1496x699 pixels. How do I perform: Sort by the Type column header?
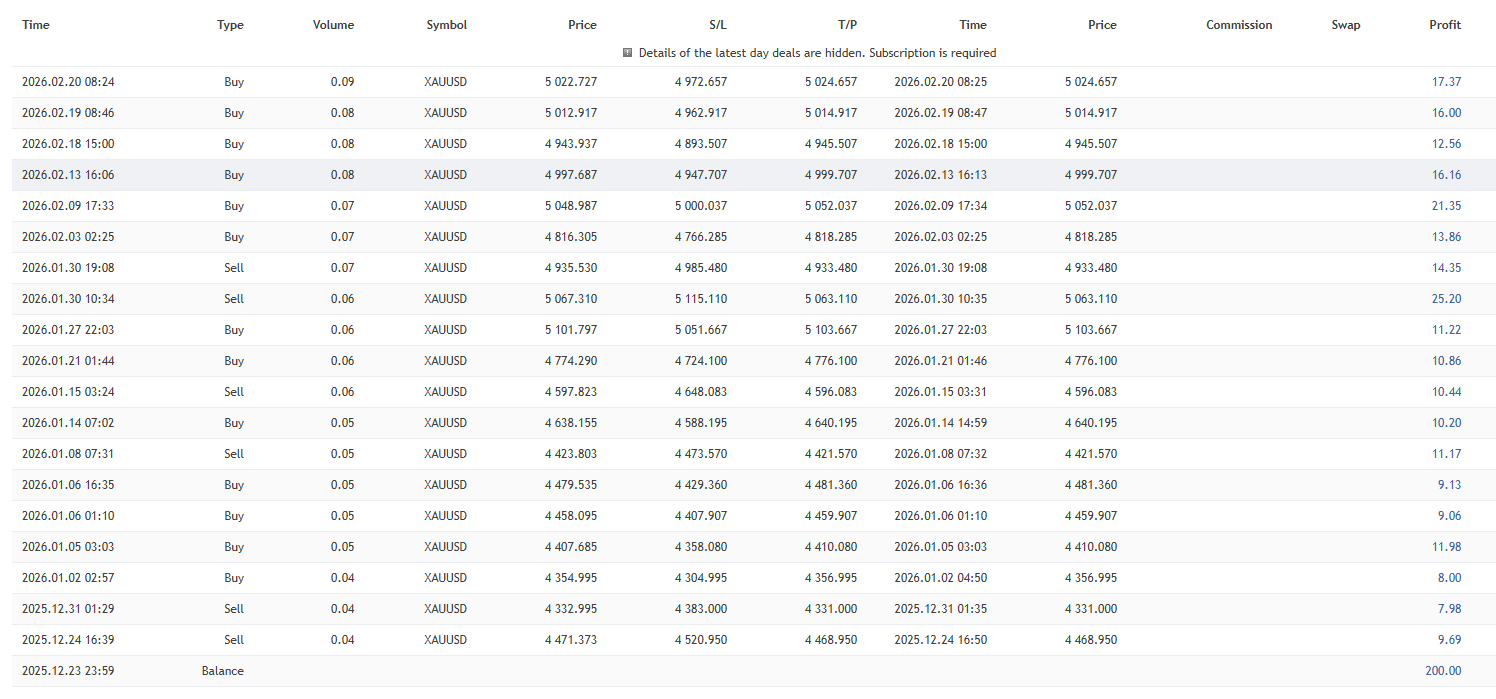(x=230, y=25)
